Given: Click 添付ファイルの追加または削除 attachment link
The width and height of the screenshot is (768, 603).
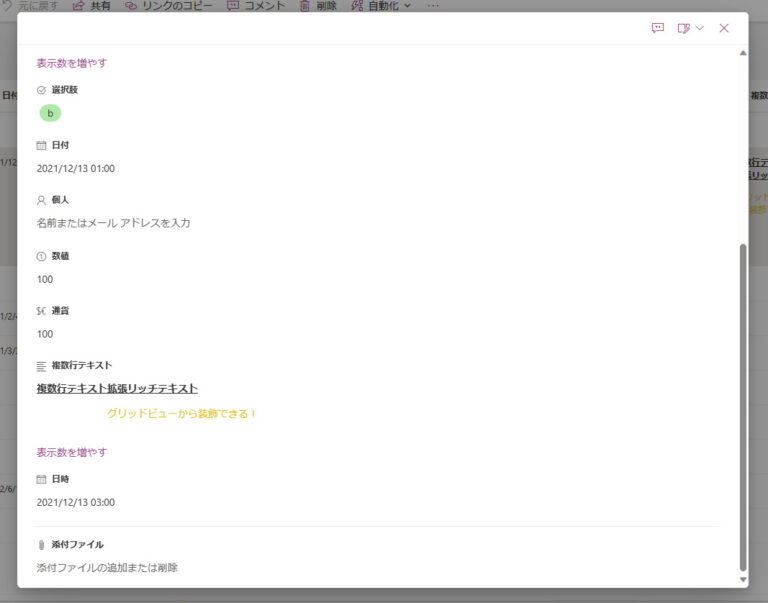Looking at the screenshot, I should 107,567.
